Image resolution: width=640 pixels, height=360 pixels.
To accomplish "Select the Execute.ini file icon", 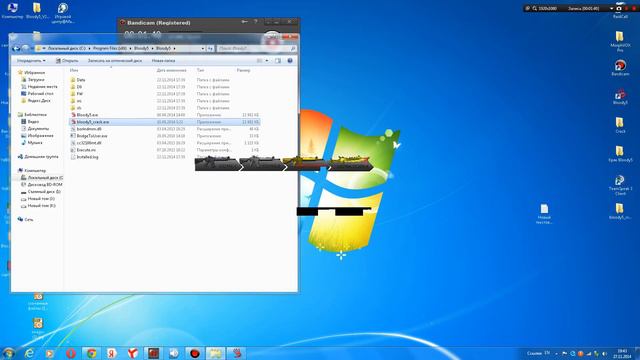I will pyautogui.click(x=73, y=150).
